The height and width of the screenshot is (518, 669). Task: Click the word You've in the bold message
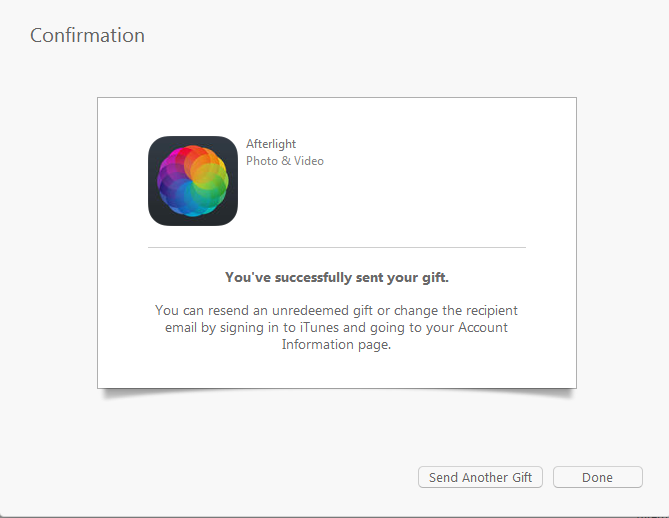(x=245, y=278)
